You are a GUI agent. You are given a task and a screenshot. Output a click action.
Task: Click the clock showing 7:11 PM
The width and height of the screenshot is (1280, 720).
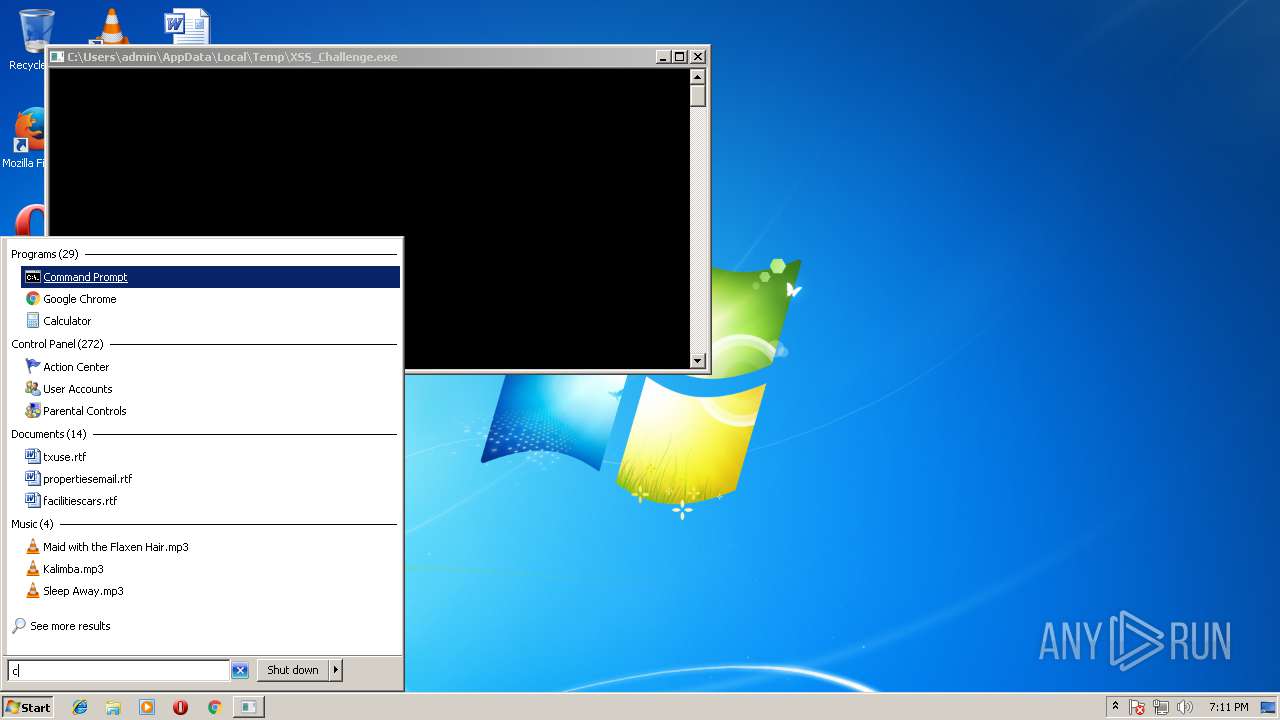coord(1228,707)
